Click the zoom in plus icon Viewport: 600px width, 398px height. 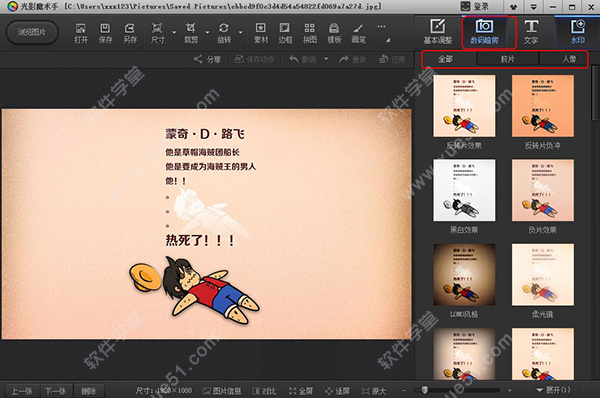509,390
